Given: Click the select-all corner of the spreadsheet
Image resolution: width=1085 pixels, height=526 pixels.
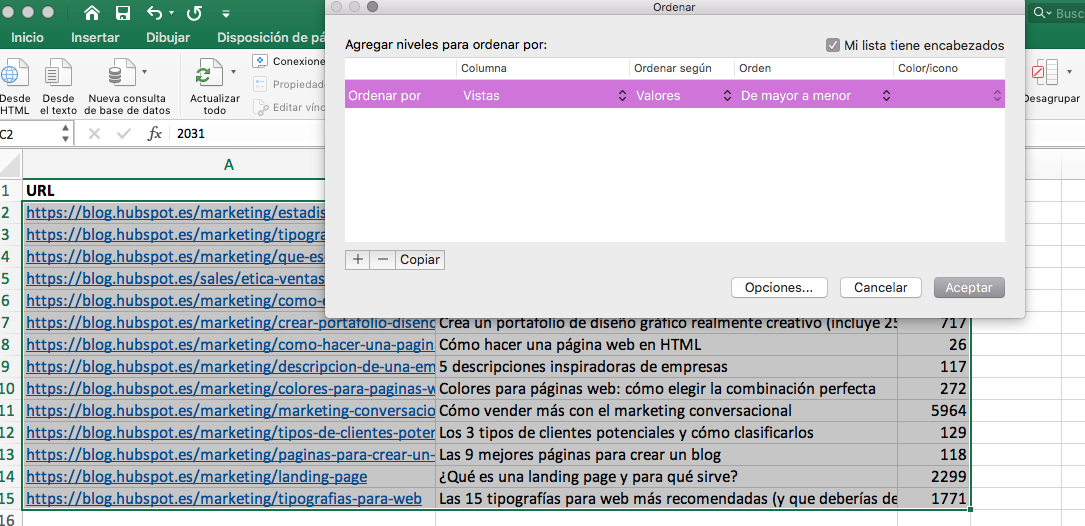Looking at the screenshot, I should click(11, 164).
